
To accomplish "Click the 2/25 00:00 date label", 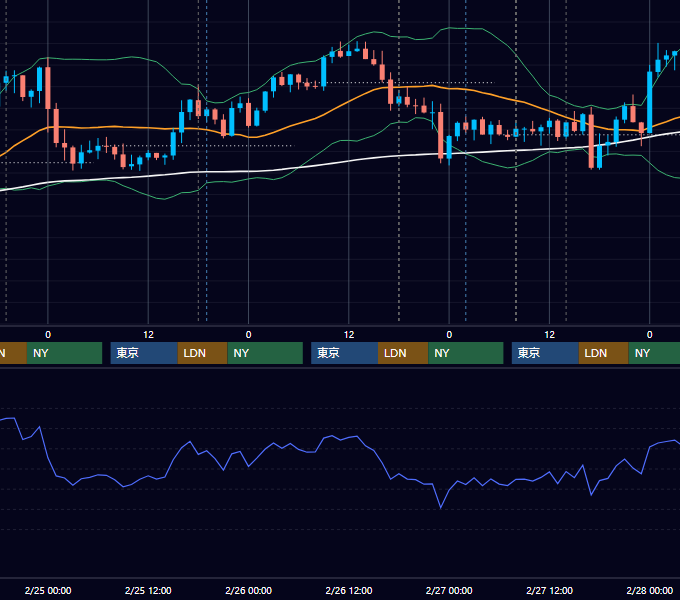I will click(x=48, y=590).
